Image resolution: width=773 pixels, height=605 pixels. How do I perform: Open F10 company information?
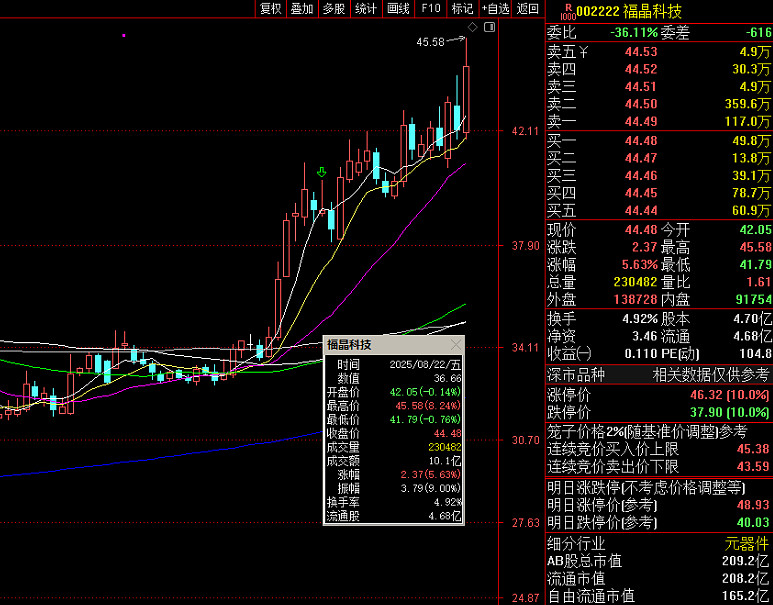point(430,8)
